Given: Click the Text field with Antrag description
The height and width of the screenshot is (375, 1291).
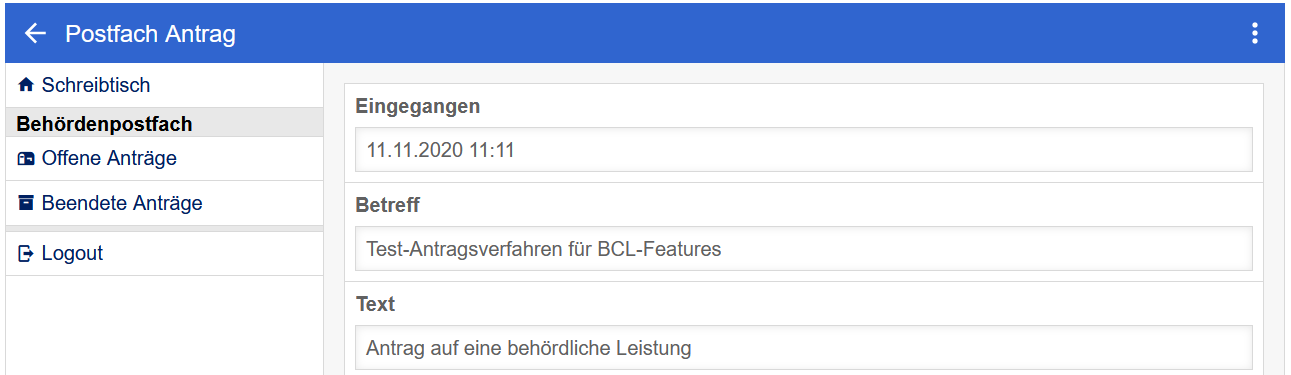Looking at the screenshot, I should pos(803,348).
